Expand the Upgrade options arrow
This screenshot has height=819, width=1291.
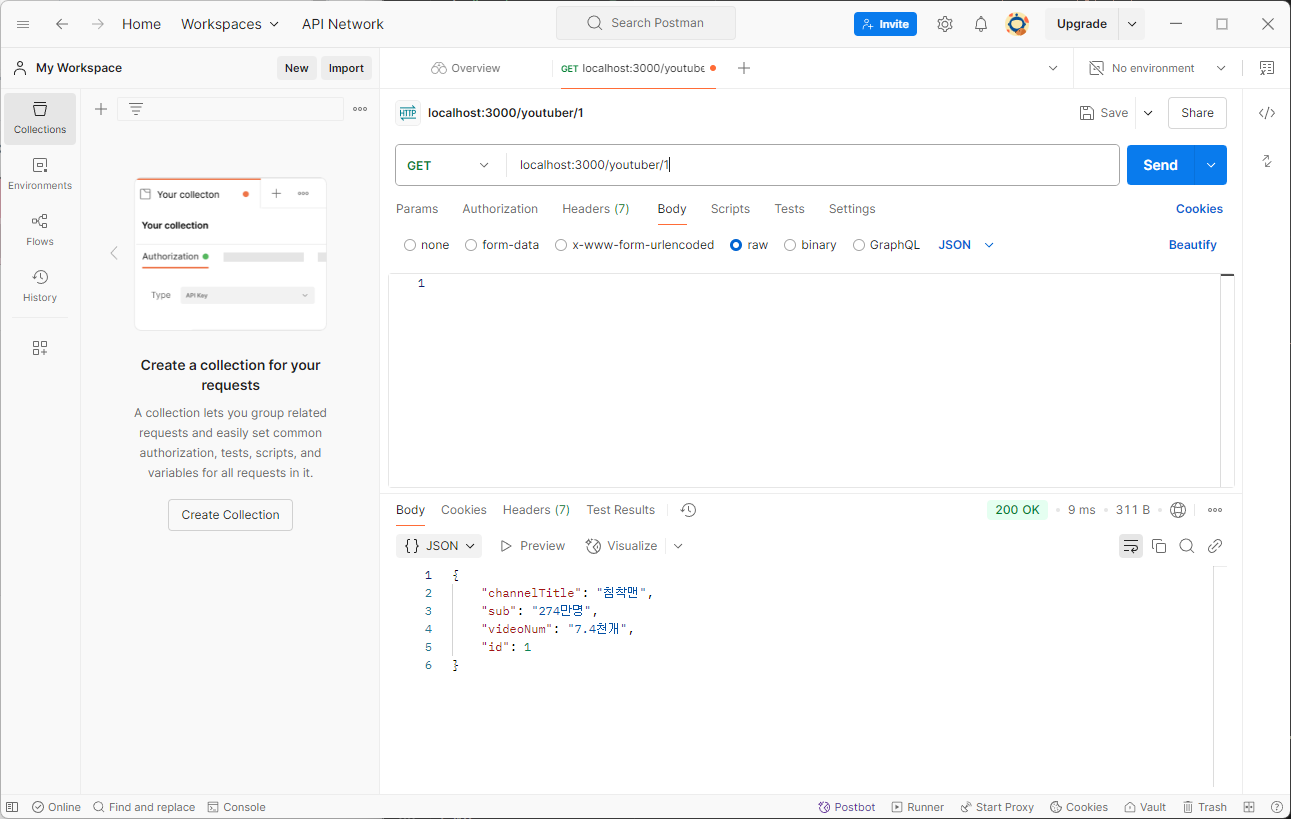[1132, 24]
